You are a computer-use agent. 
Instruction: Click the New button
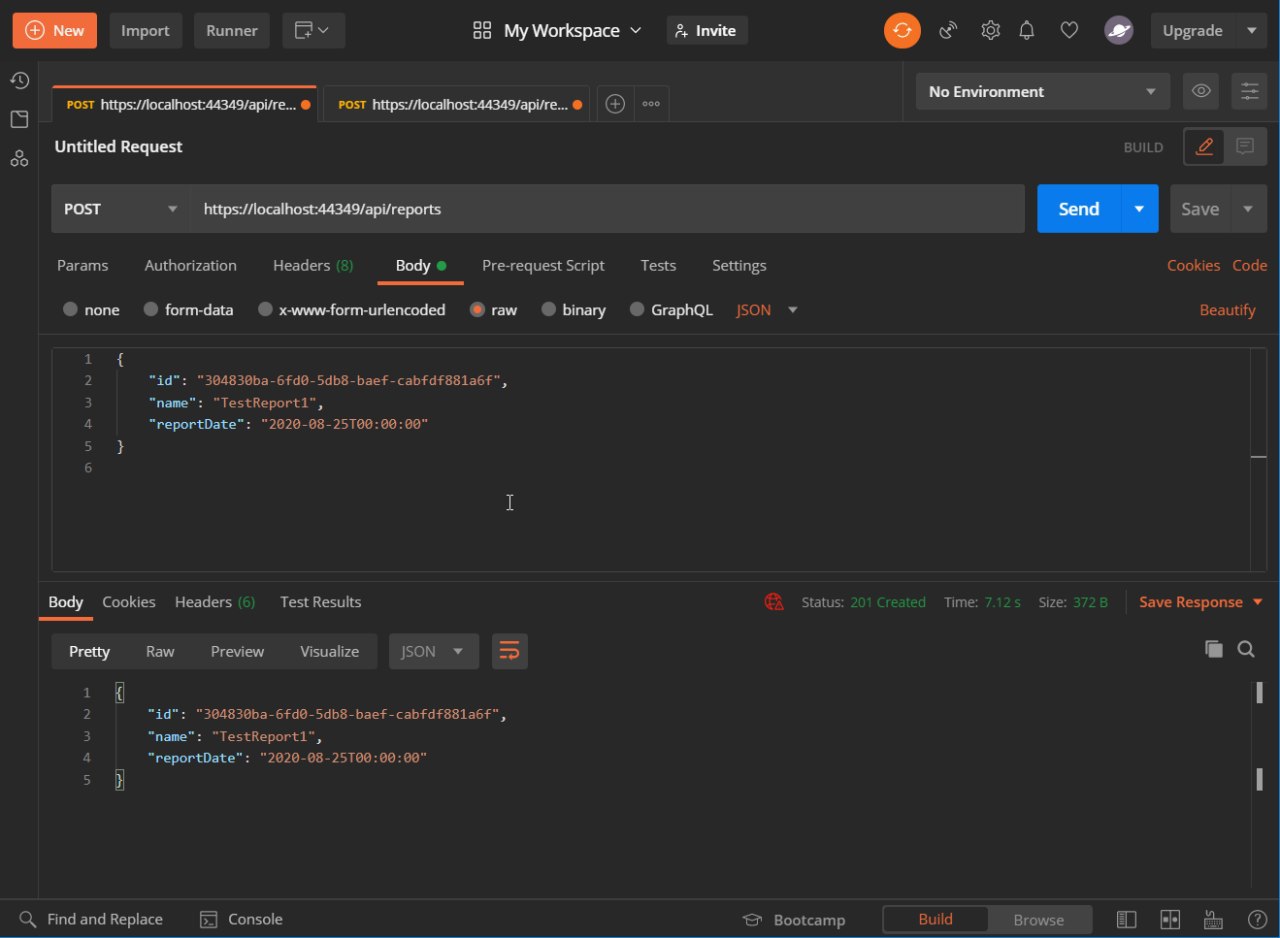tap(55, 30)
